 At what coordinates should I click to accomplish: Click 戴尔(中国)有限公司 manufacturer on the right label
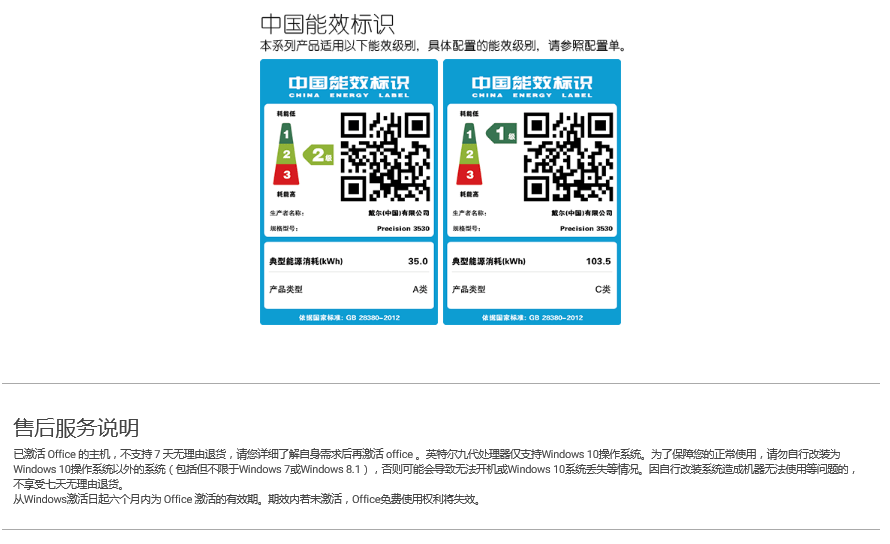coord(581,213)
